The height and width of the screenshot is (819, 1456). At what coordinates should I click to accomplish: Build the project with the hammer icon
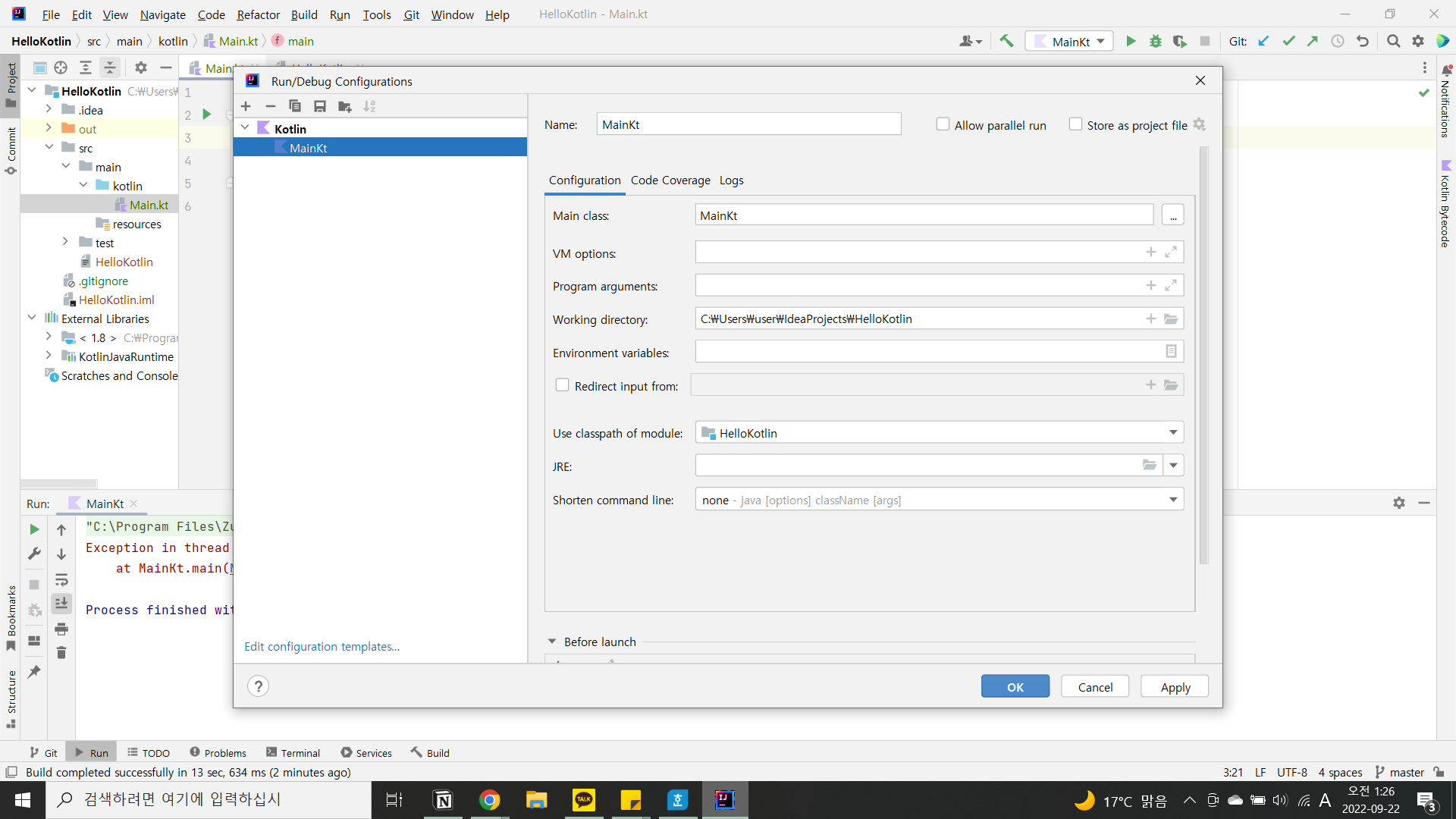[x=1006, y=41]
